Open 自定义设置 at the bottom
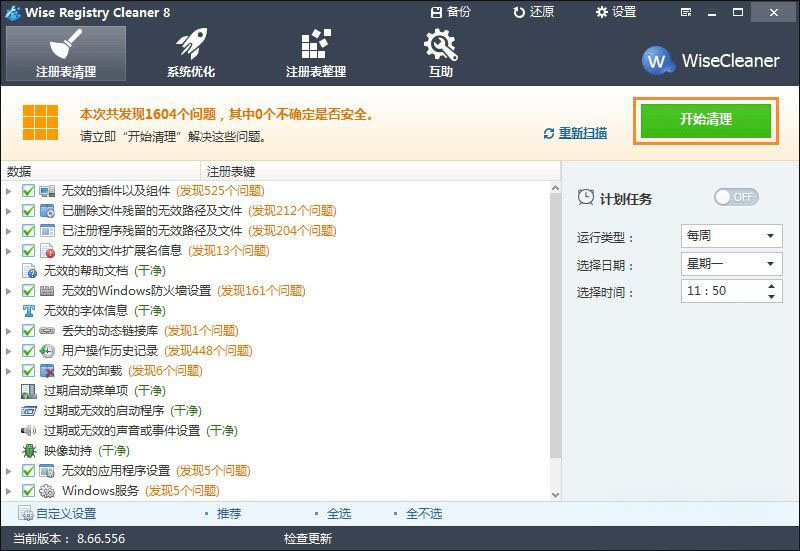The height and width of the screenshot is (551, 800). point(57,513)
